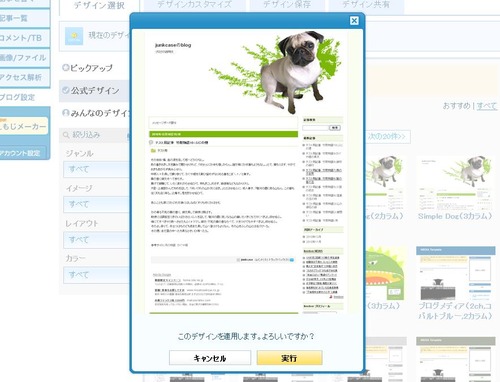Open the デザイン共有 tab
500x382 pixels.
tap(366, 5)
